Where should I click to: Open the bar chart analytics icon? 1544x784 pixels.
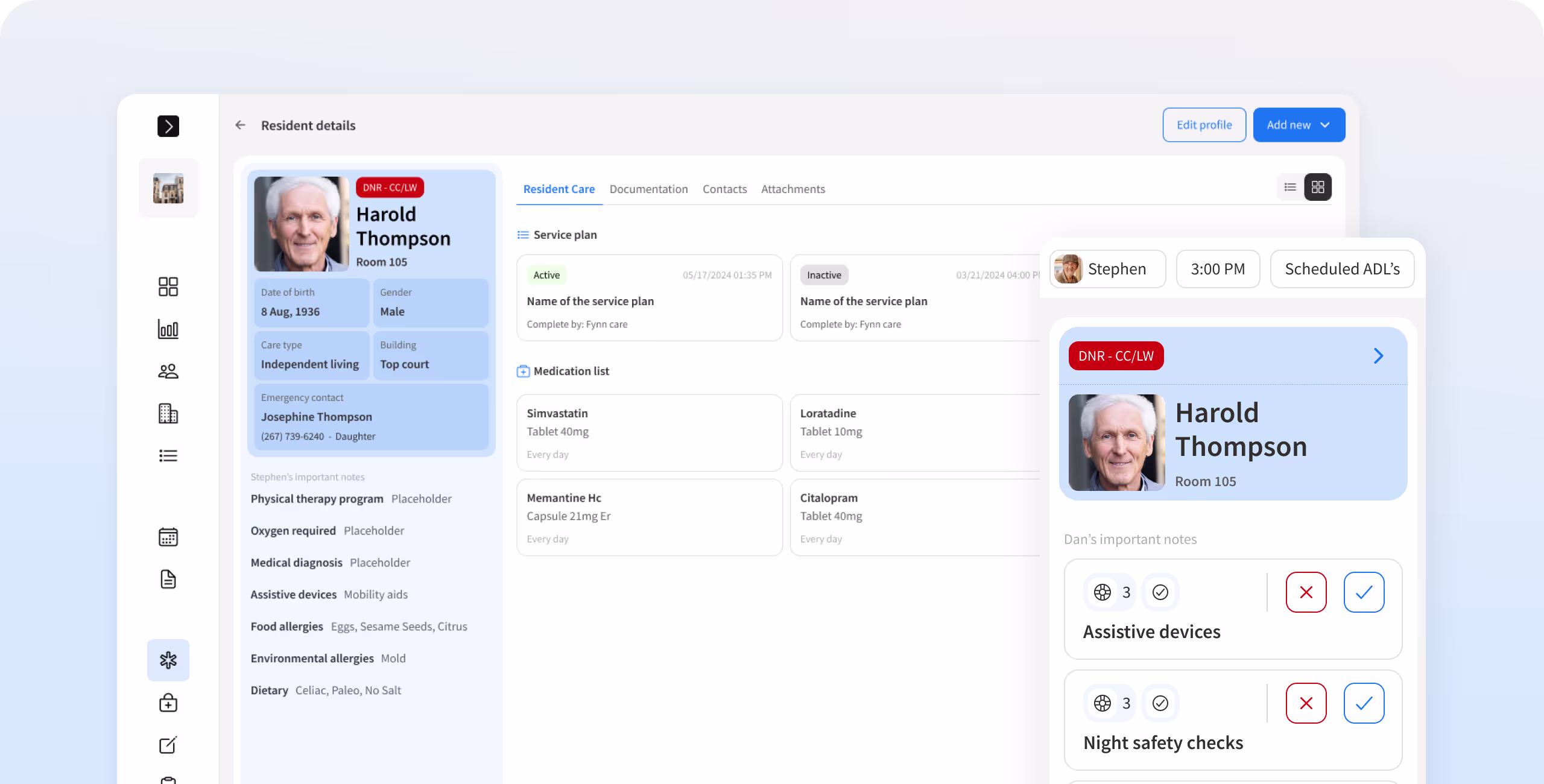point(168,329)
